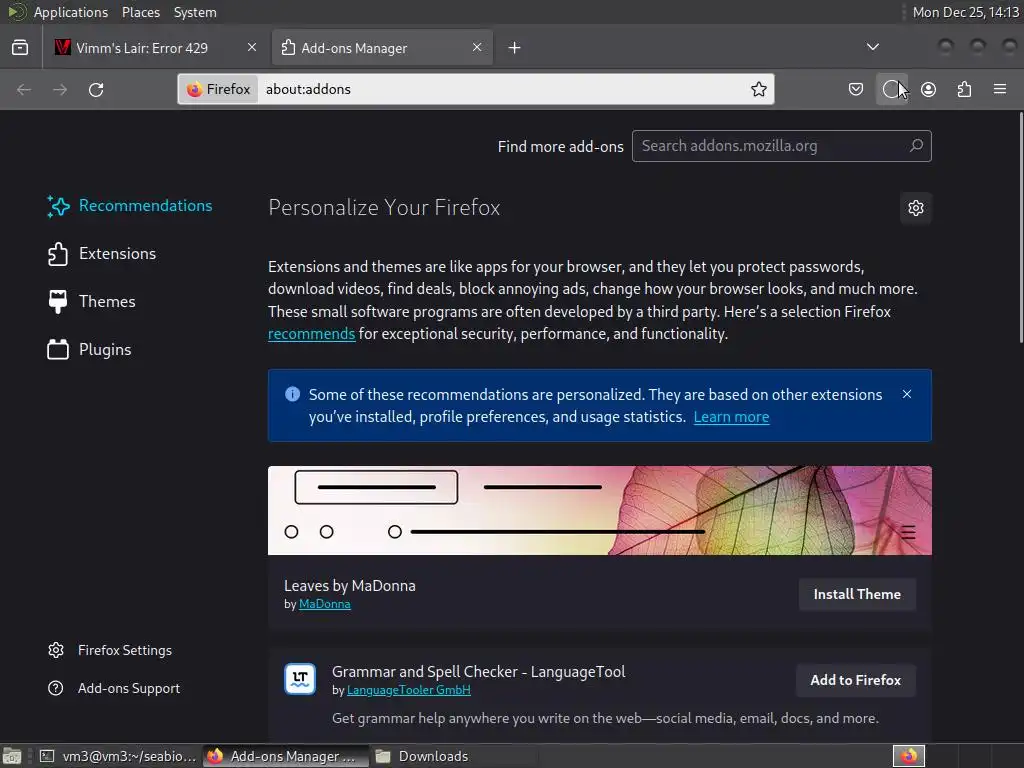
Task: Open Extensions category in sidebar
Action: (102, 253)
